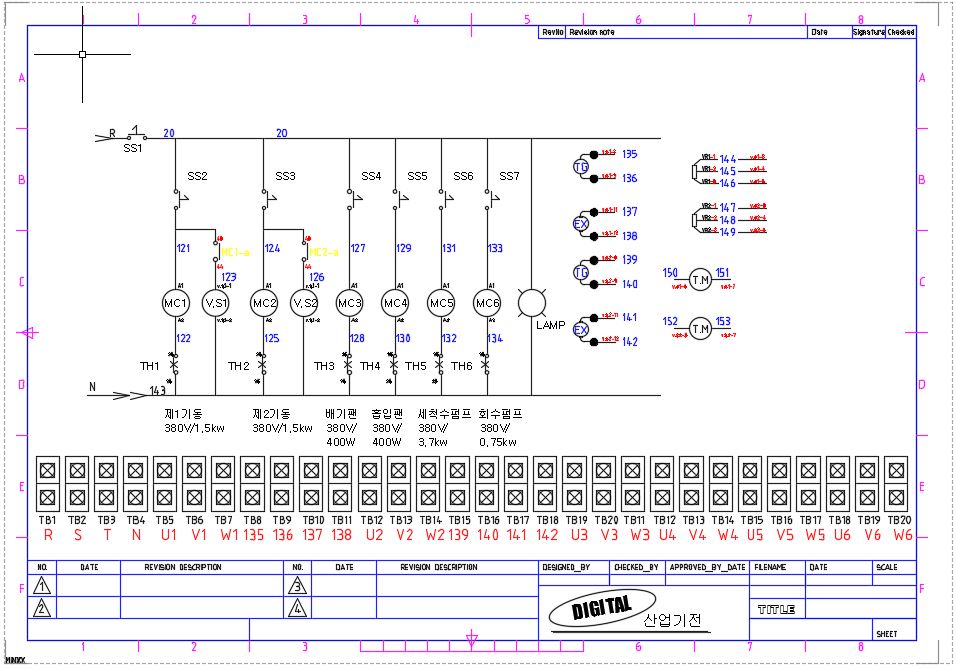
Task: Select the TH2 label text
Action: pos(239,366)
